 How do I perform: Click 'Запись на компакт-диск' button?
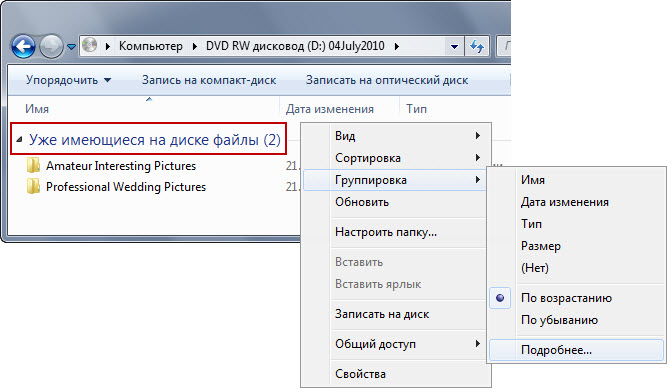[209, 80]
